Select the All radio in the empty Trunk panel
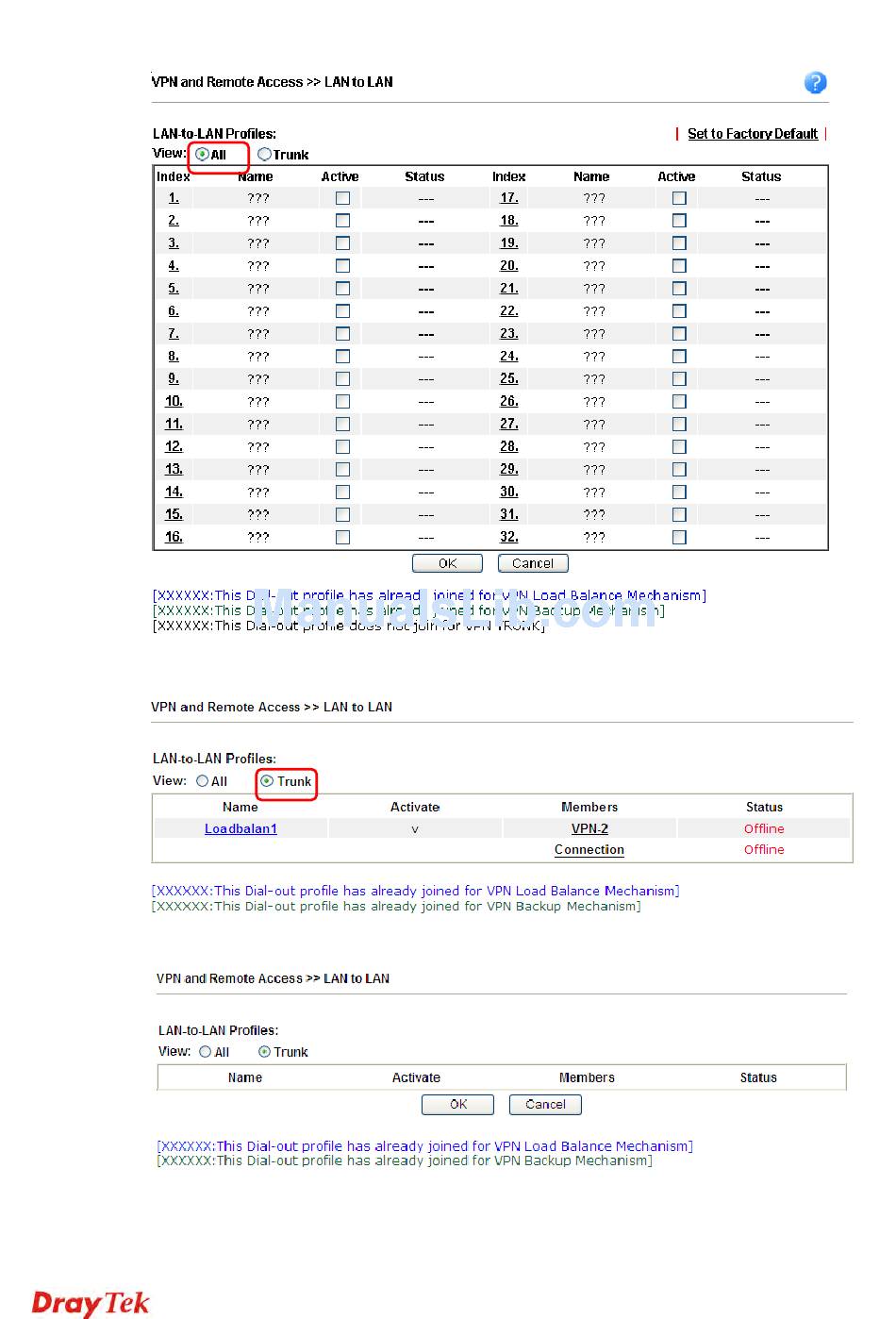Viewport: 896px width, 1319px height. [x=206, y=1052]
